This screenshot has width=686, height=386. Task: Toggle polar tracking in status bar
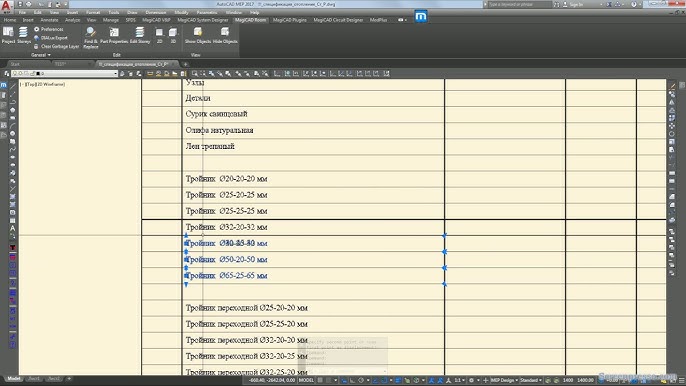point(361,380)
